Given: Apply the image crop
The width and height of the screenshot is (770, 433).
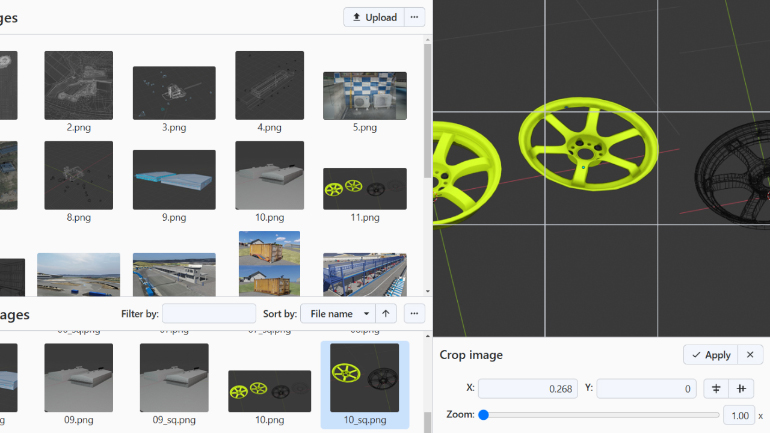Looking at the screenshot, I should (x=710, y=355).
